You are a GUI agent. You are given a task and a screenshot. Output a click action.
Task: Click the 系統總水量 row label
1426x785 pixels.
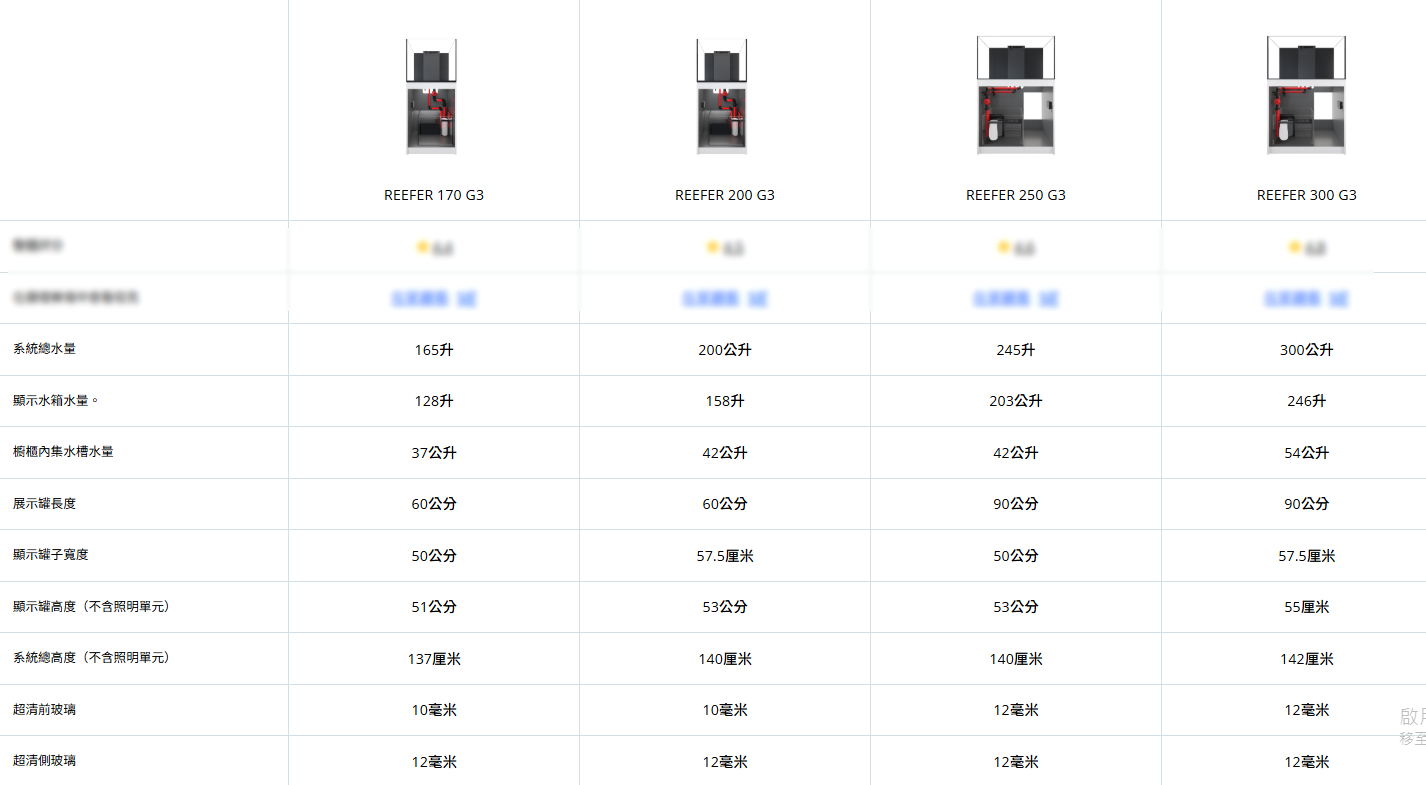pyautogui.click(x=44, y=349)
